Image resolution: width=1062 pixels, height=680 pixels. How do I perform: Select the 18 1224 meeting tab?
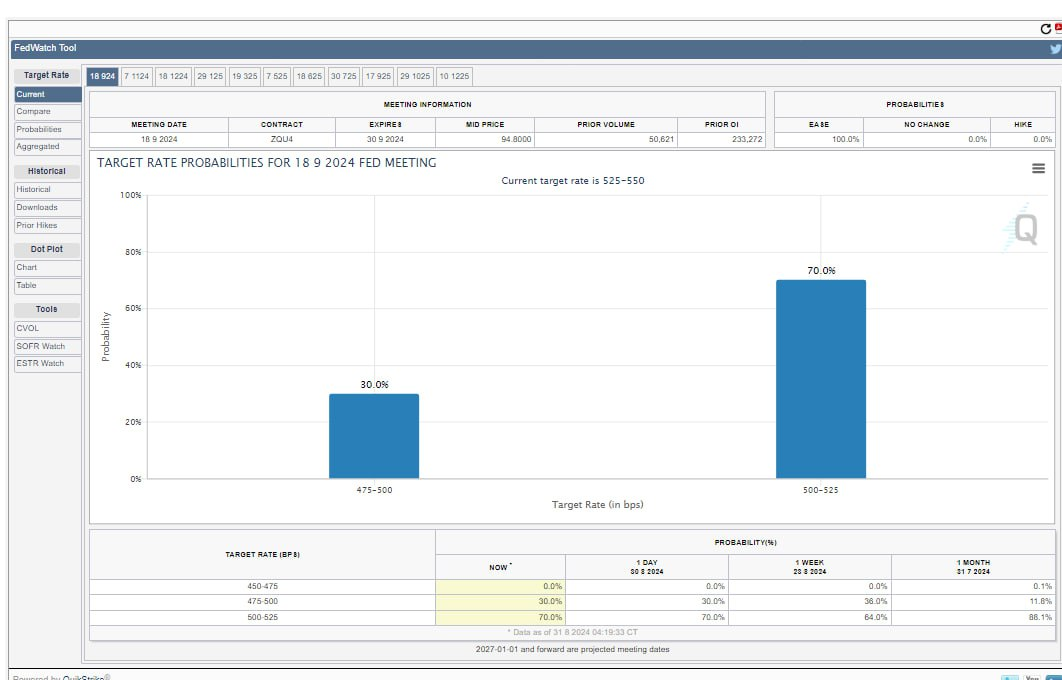coord(173,77)
